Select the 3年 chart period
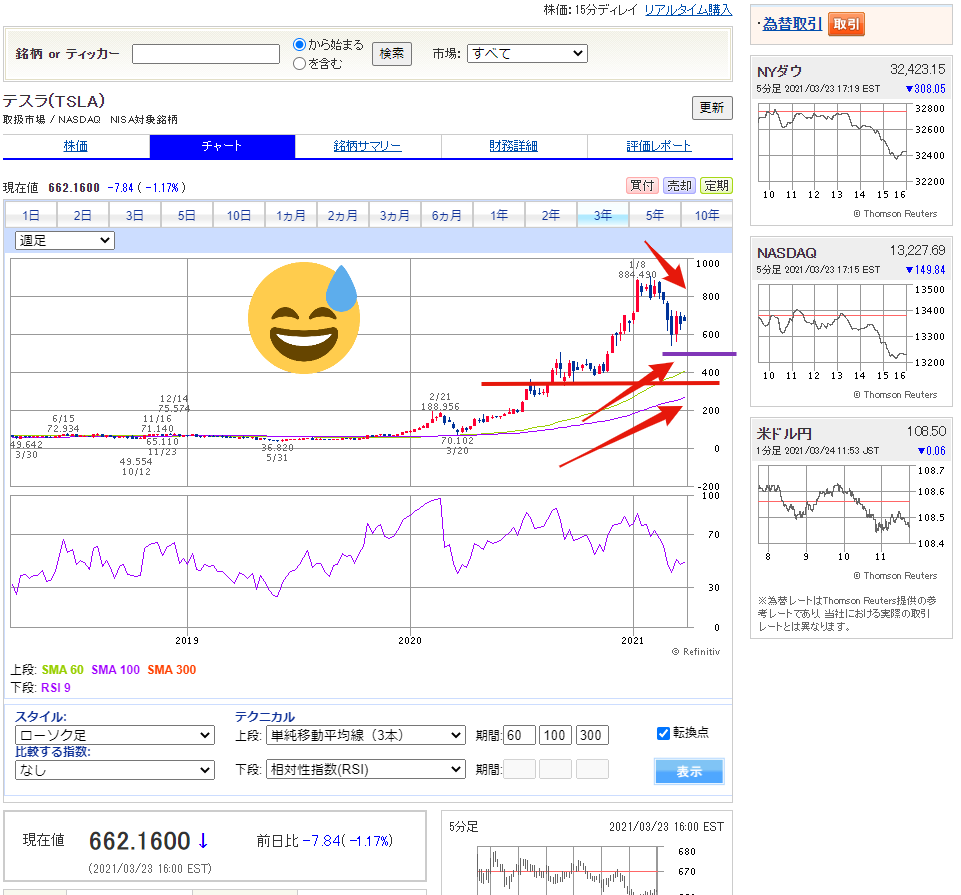961x895 pixels. pos(603,215)
